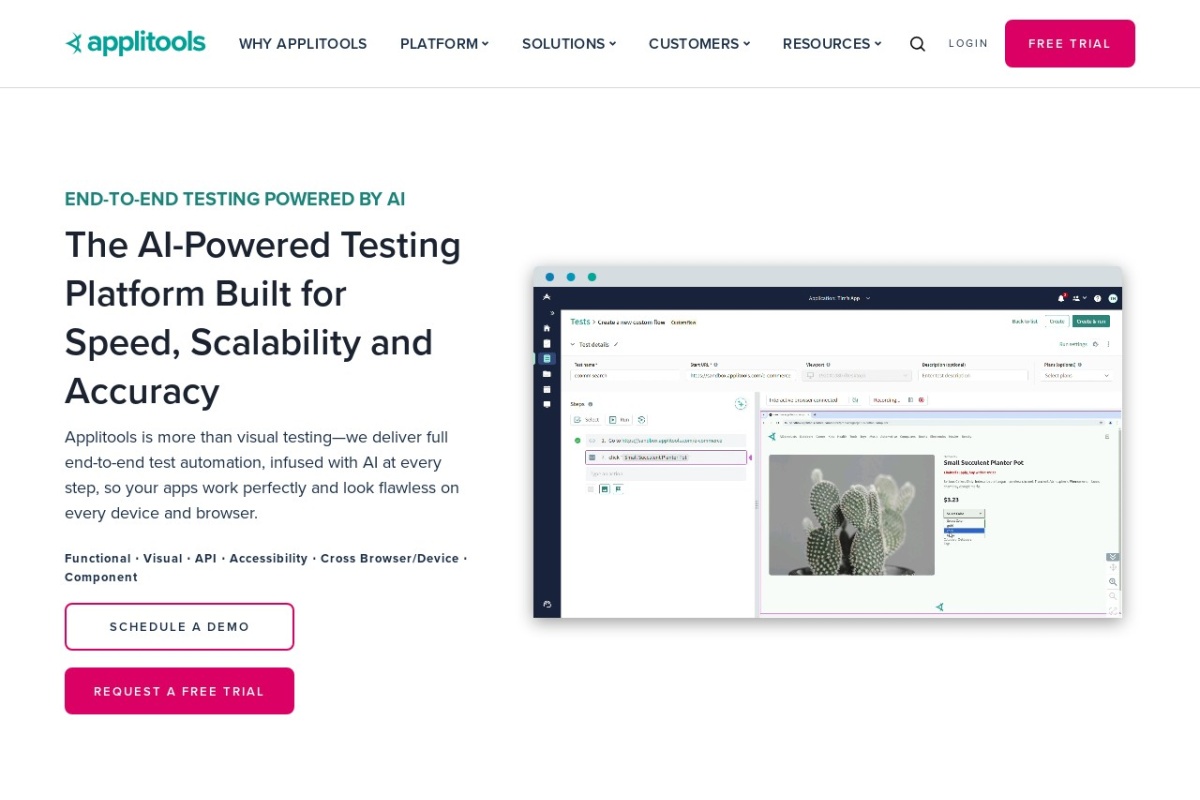Collapse the Test details section in the preview
Screen dimensions: 1200x800
573,344
